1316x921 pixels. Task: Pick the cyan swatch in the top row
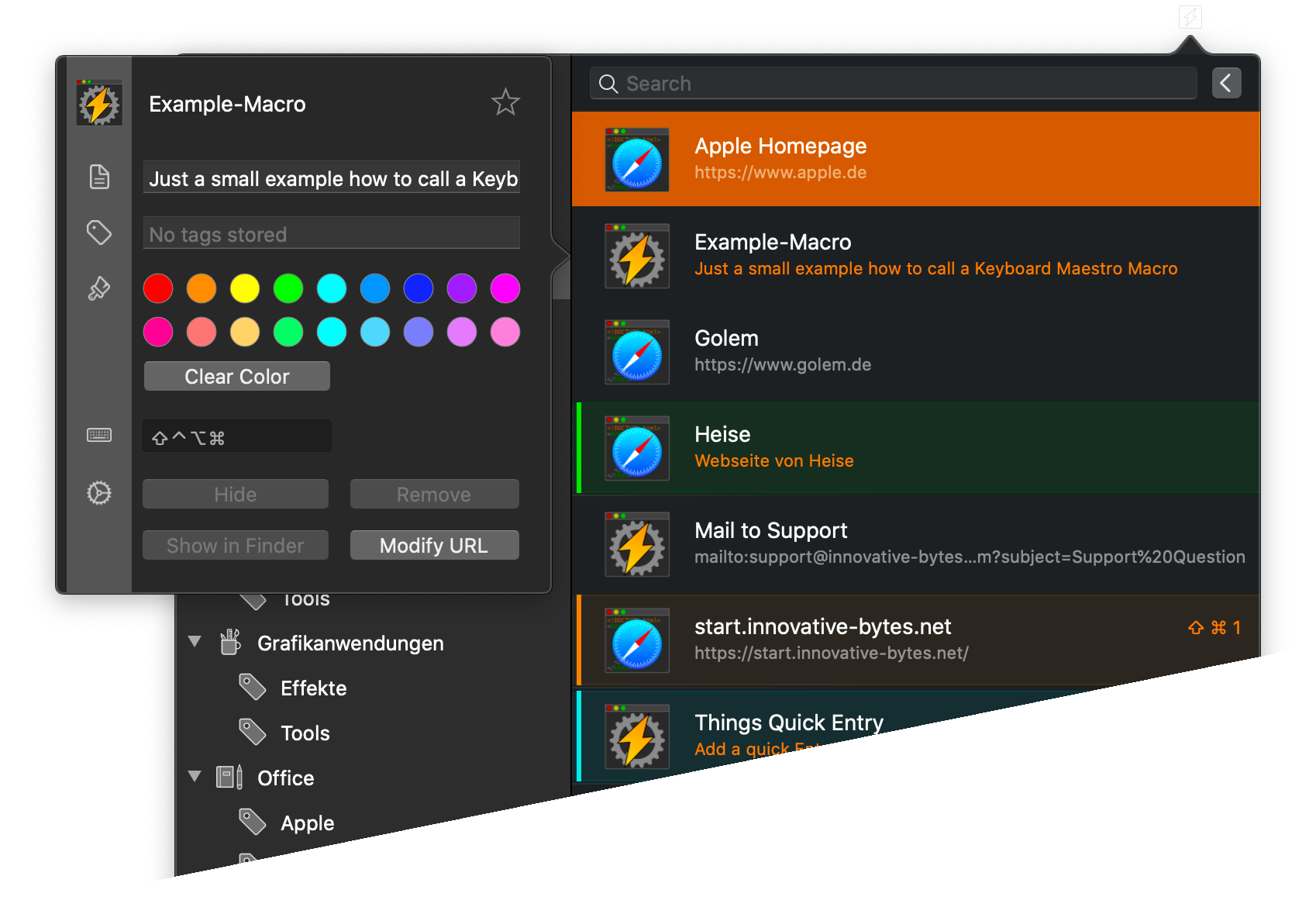332,288
